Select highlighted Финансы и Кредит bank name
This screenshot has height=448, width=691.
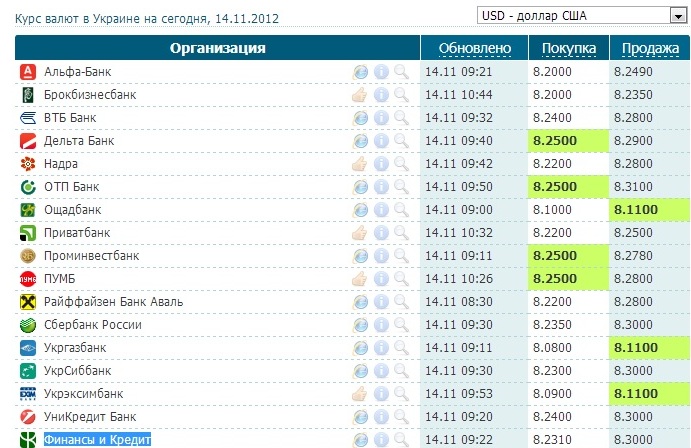click(x=97, y=440)
